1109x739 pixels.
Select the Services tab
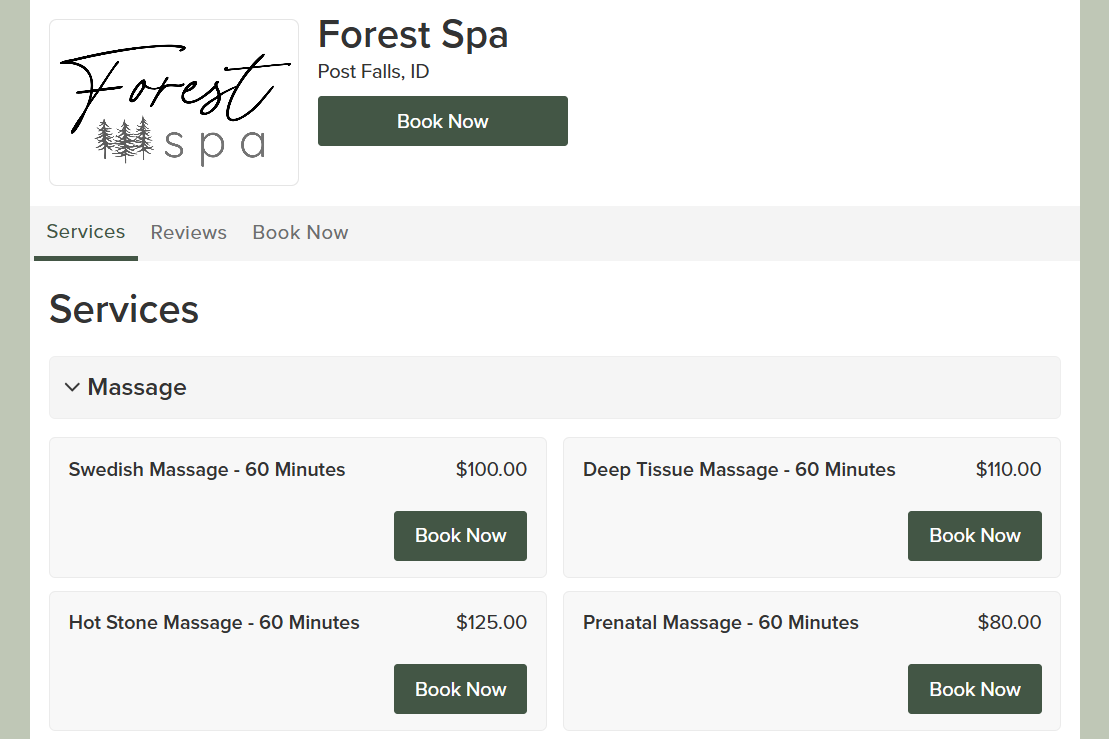click(86, 232)
